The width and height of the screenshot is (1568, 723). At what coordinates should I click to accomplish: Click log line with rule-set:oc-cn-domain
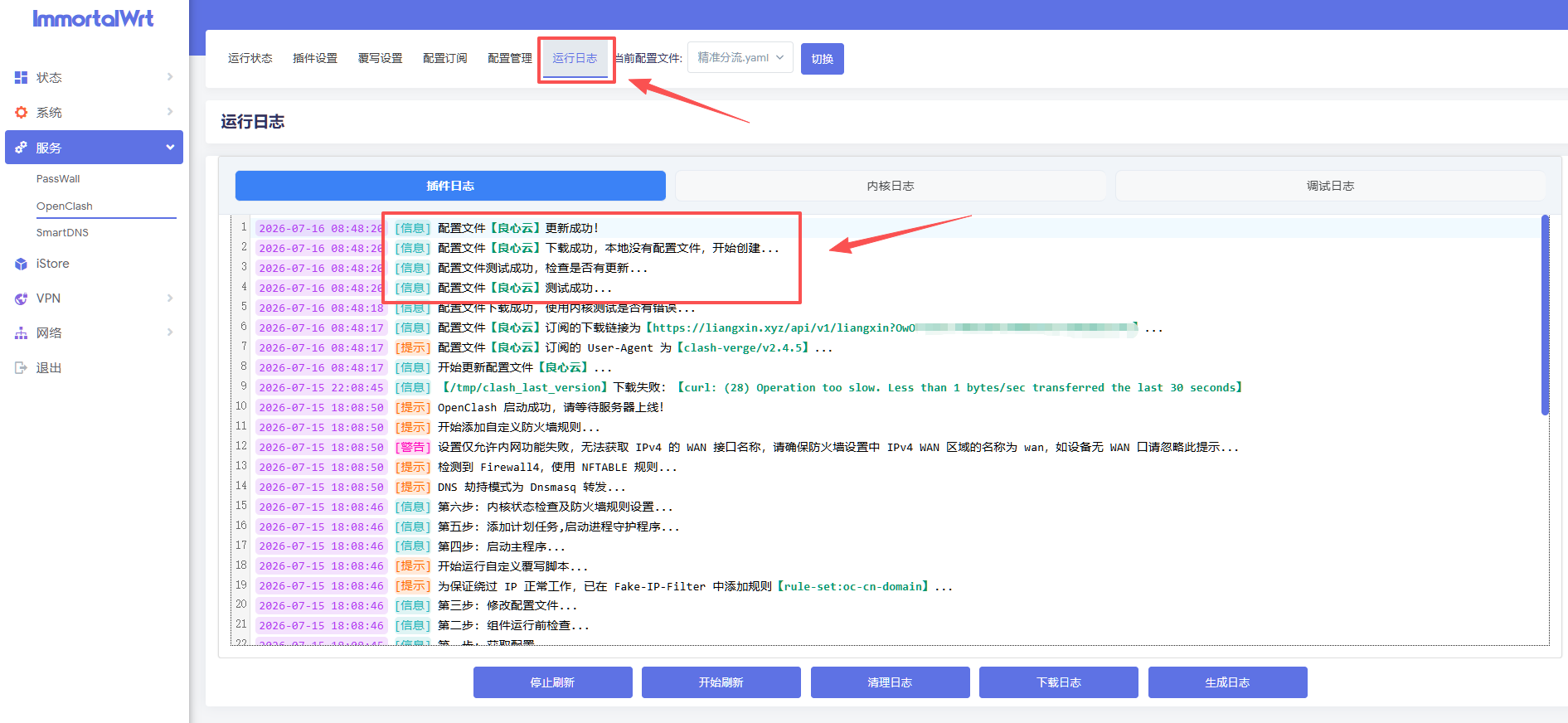pyautogui.click(x=695, y=587)
